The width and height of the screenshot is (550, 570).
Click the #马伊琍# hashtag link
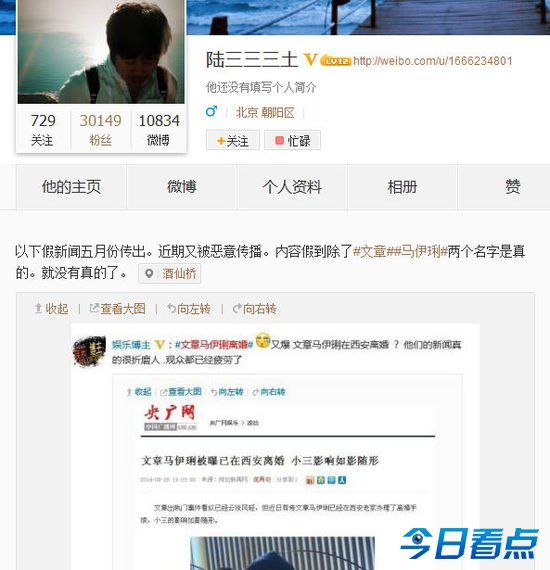pos(419,251)
